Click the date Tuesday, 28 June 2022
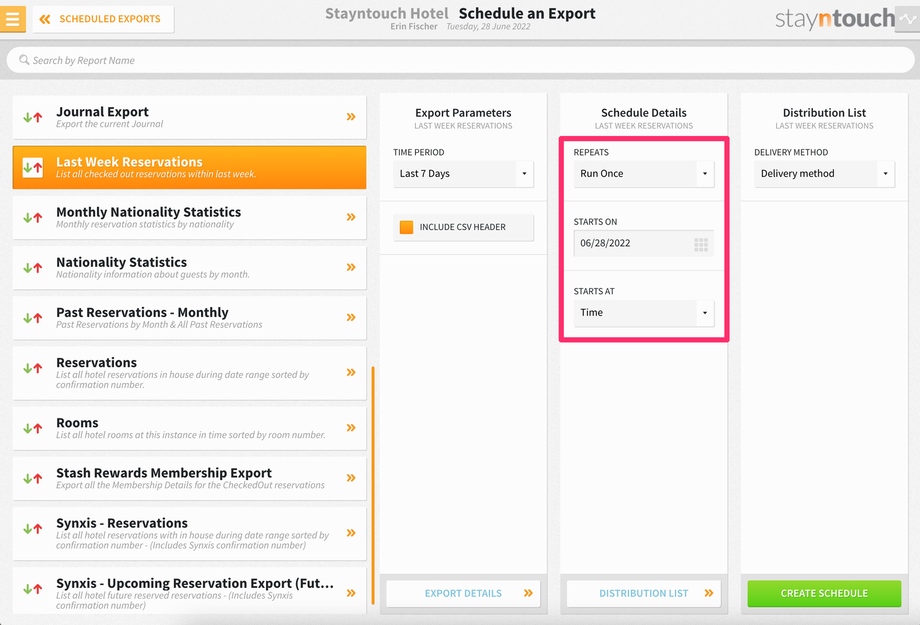920x625 pixels. (x=488, y=26)
